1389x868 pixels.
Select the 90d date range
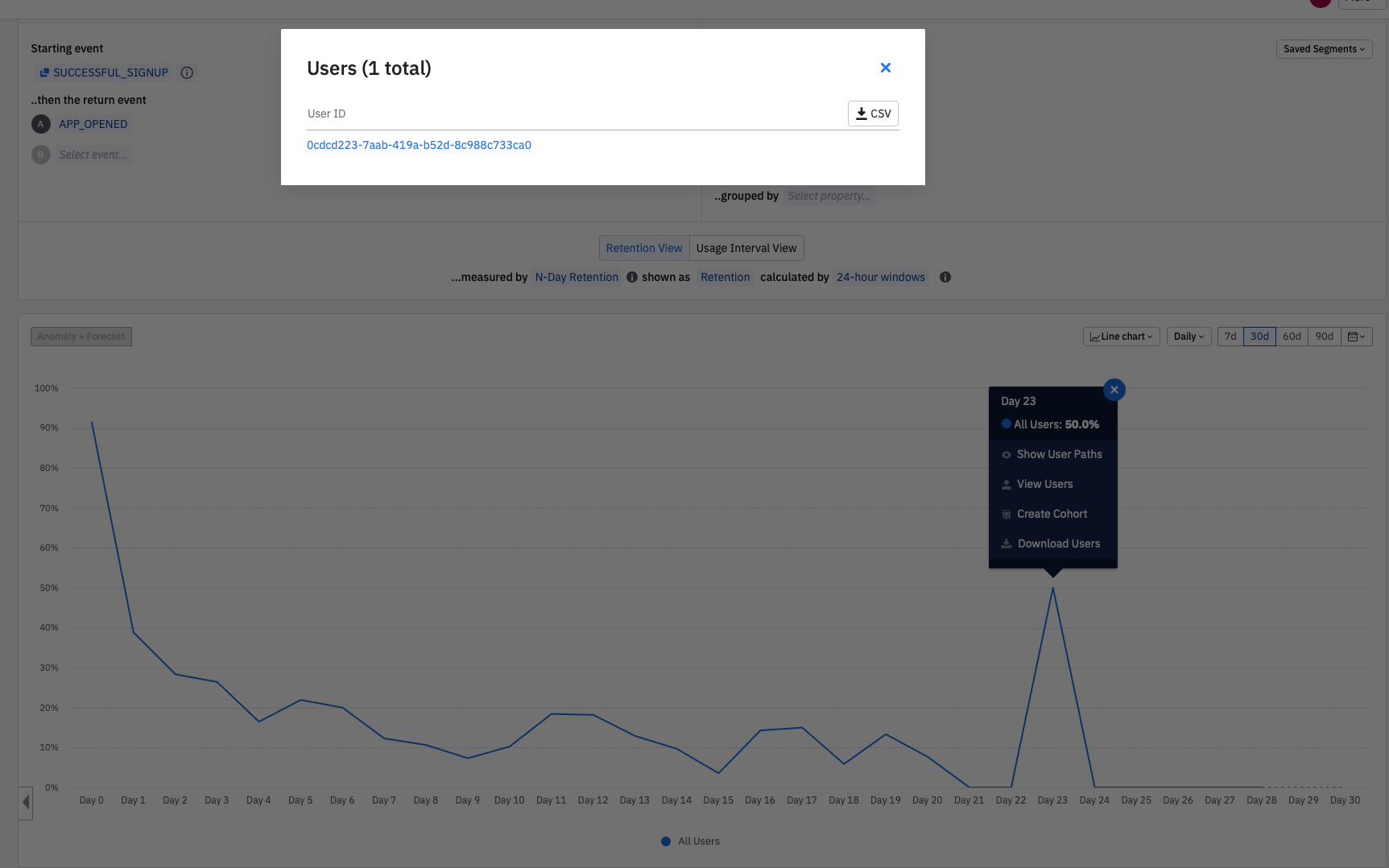tap(1324, 337)
